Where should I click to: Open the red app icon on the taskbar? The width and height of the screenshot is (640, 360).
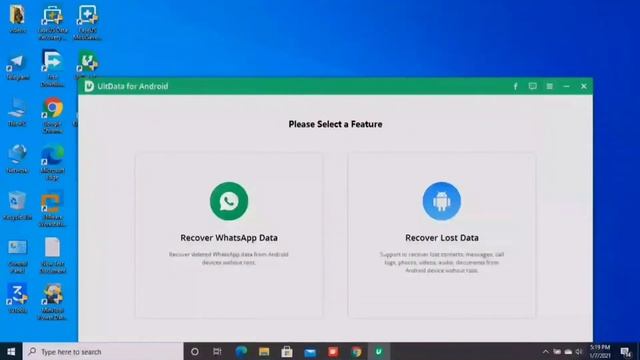click(x=333, y=351)
